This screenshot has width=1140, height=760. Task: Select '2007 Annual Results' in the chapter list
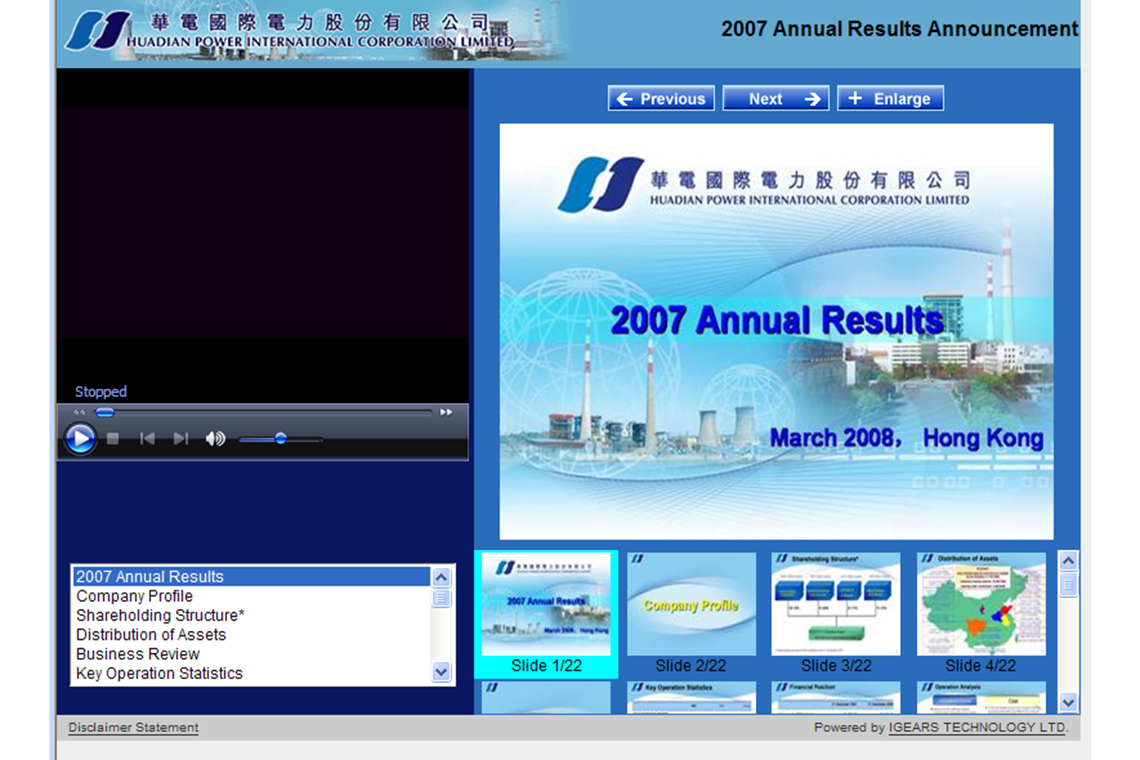[252, 577]
